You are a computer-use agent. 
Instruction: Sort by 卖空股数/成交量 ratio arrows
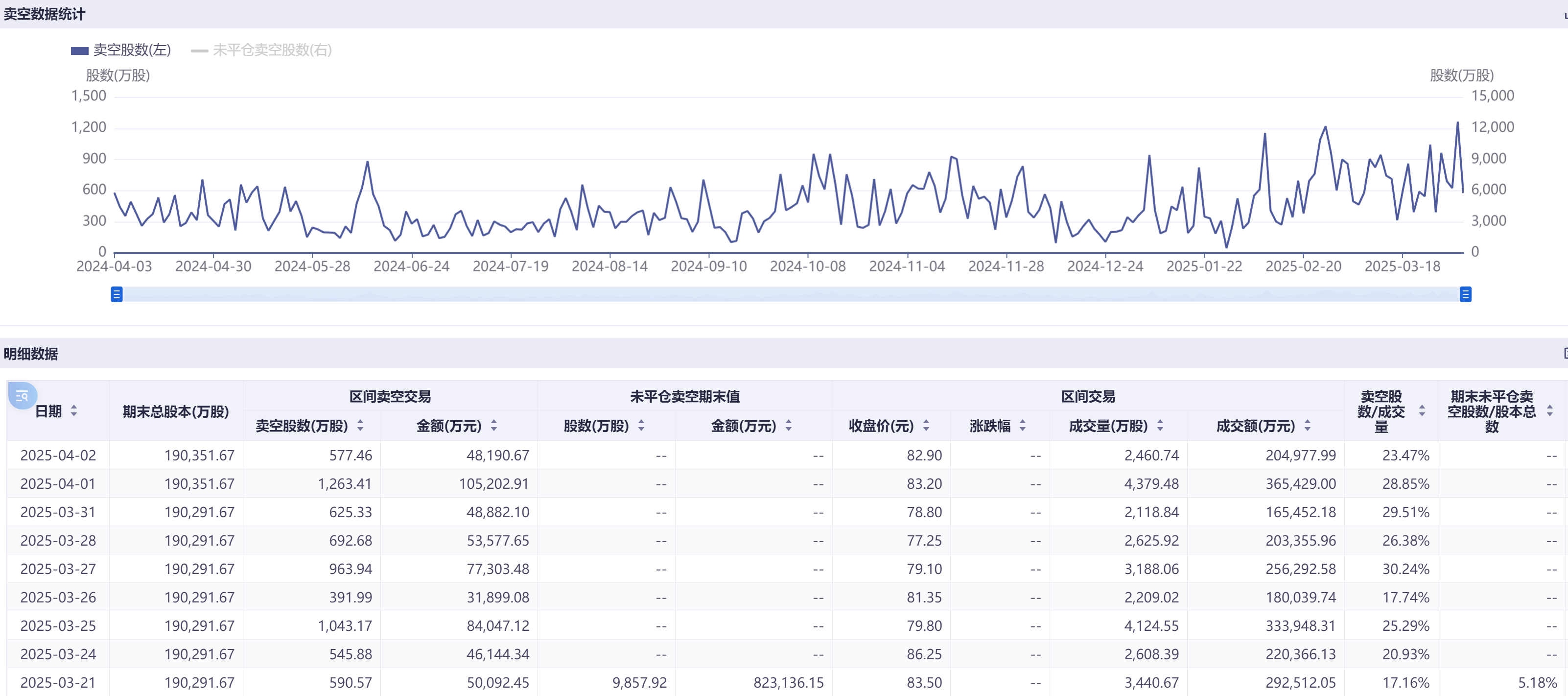coord(1422,411)
